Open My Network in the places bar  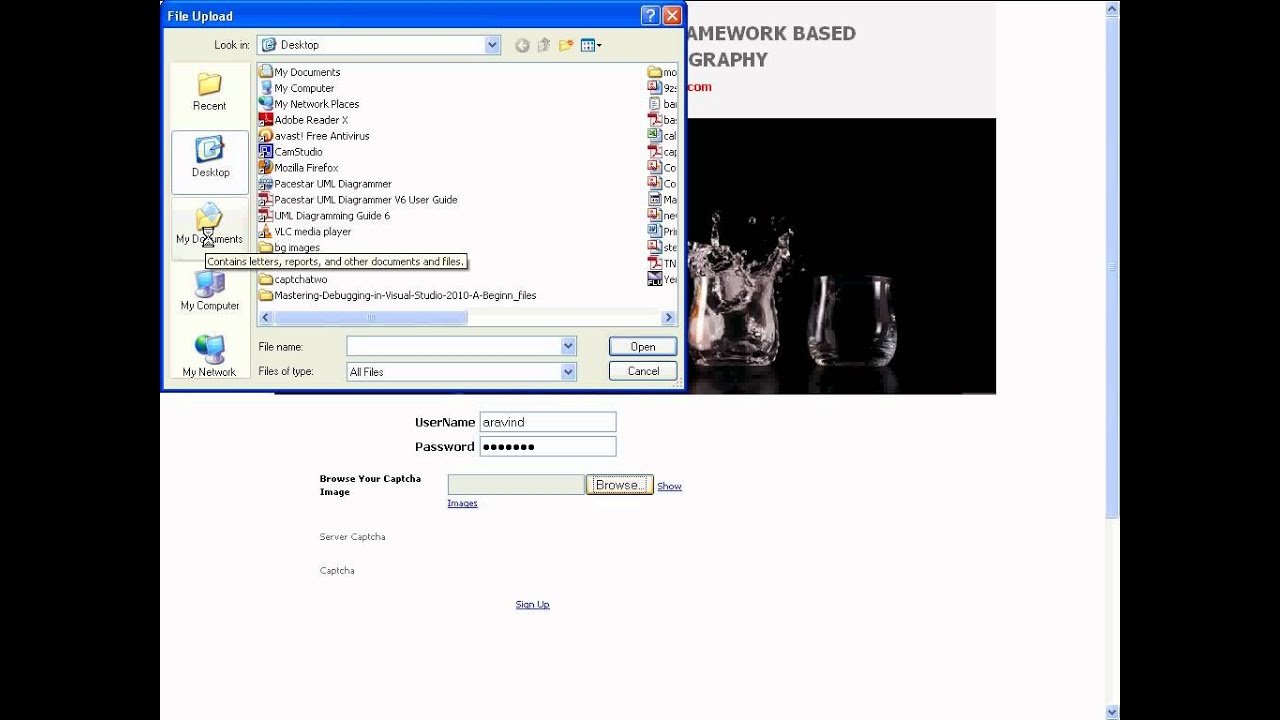pos(209,357)
